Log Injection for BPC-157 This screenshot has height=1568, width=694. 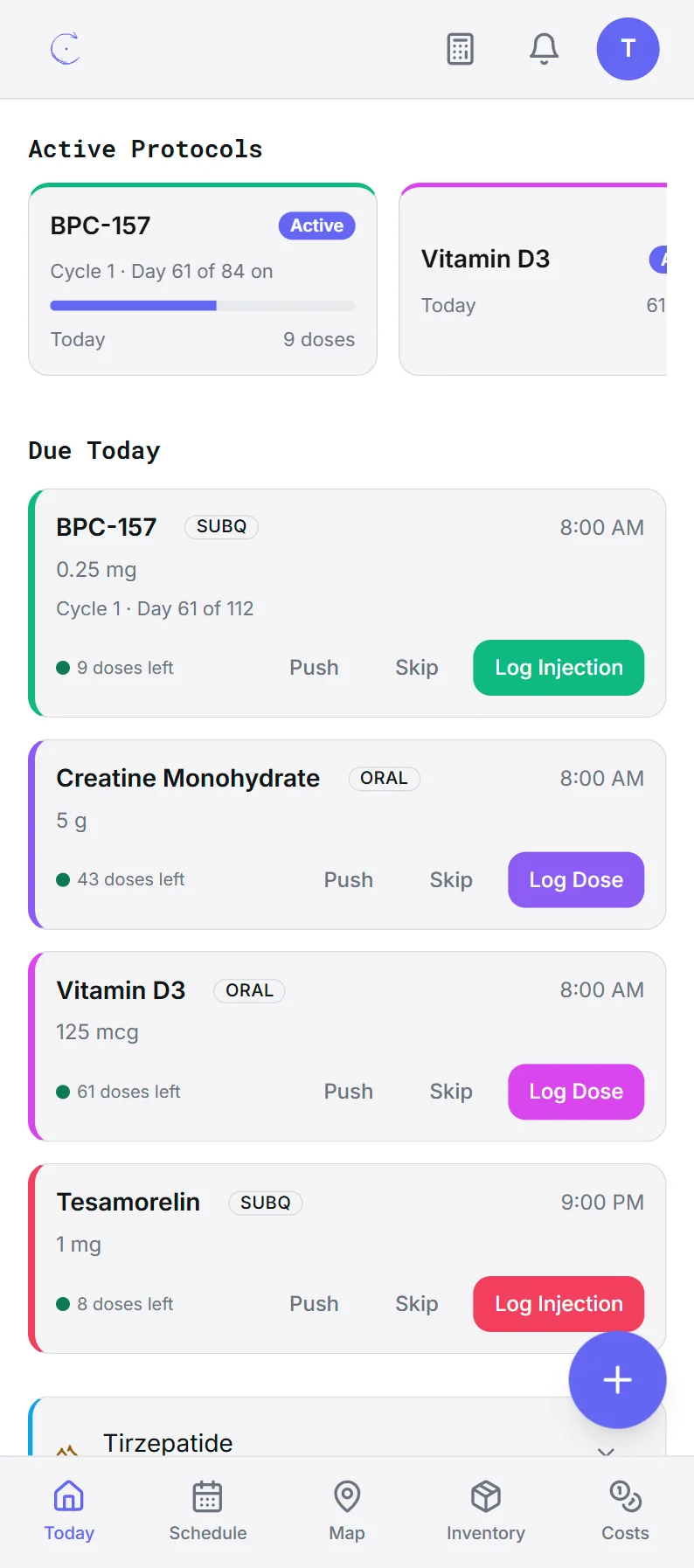pos(559,668)
